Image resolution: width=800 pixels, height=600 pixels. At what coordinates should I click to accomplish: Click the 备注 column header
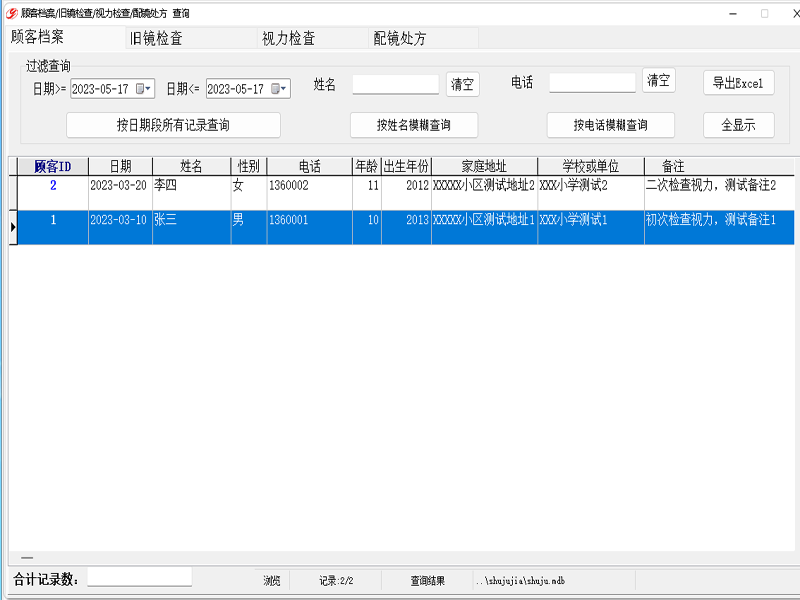(x=719, y=166)
